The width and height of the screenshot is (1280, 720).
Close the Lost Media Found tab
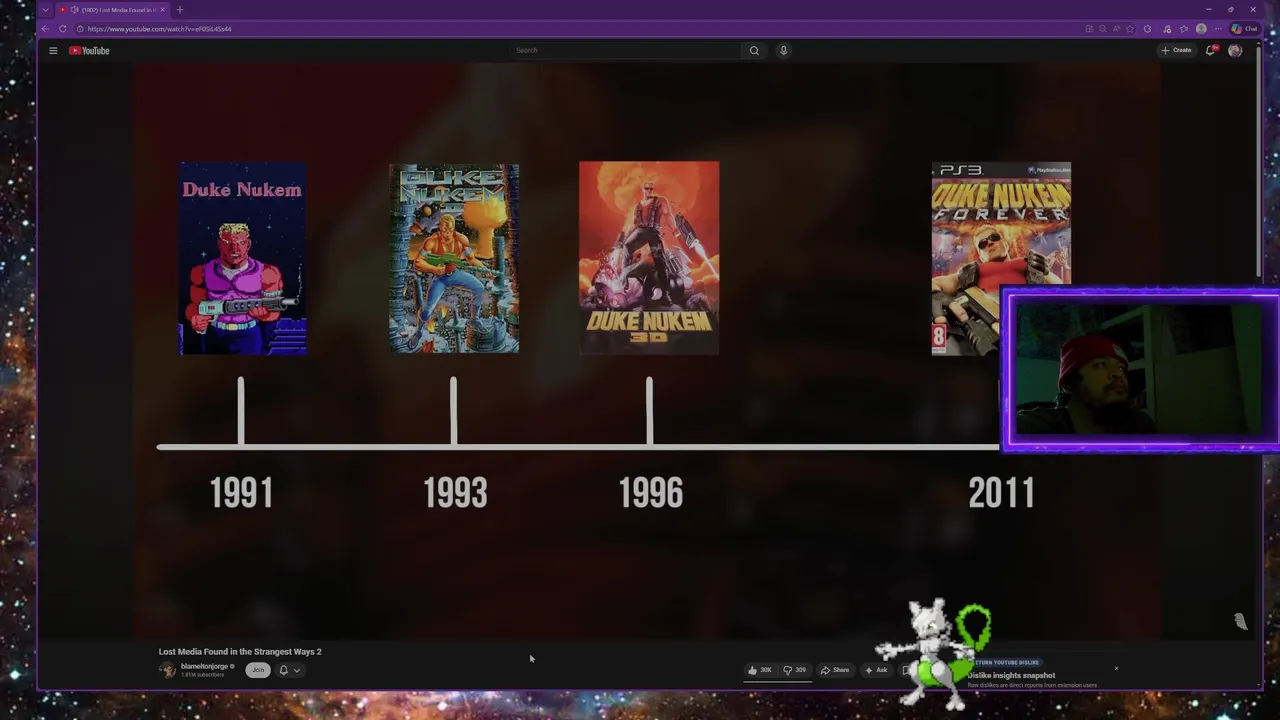point(163,9)
